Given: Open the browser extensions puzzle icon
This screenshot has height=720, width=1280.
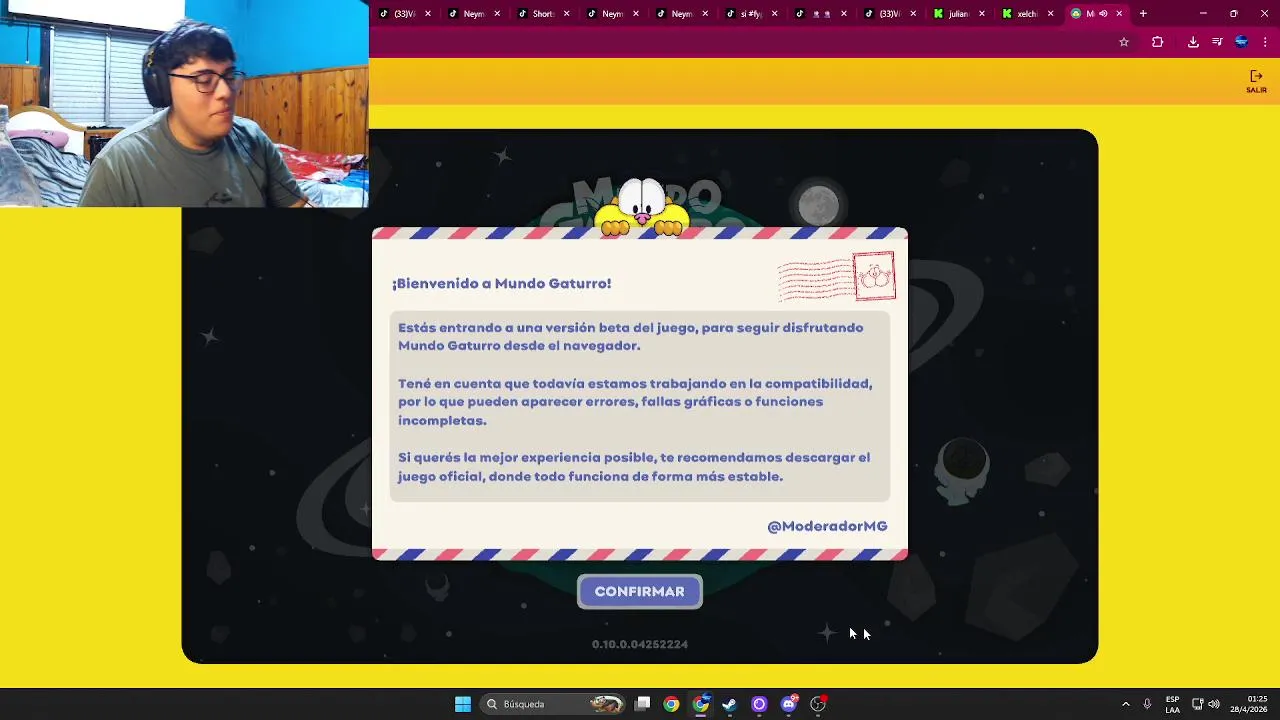Looking at the screenshot, I should pyautogui.click(x=1157, y=42).
